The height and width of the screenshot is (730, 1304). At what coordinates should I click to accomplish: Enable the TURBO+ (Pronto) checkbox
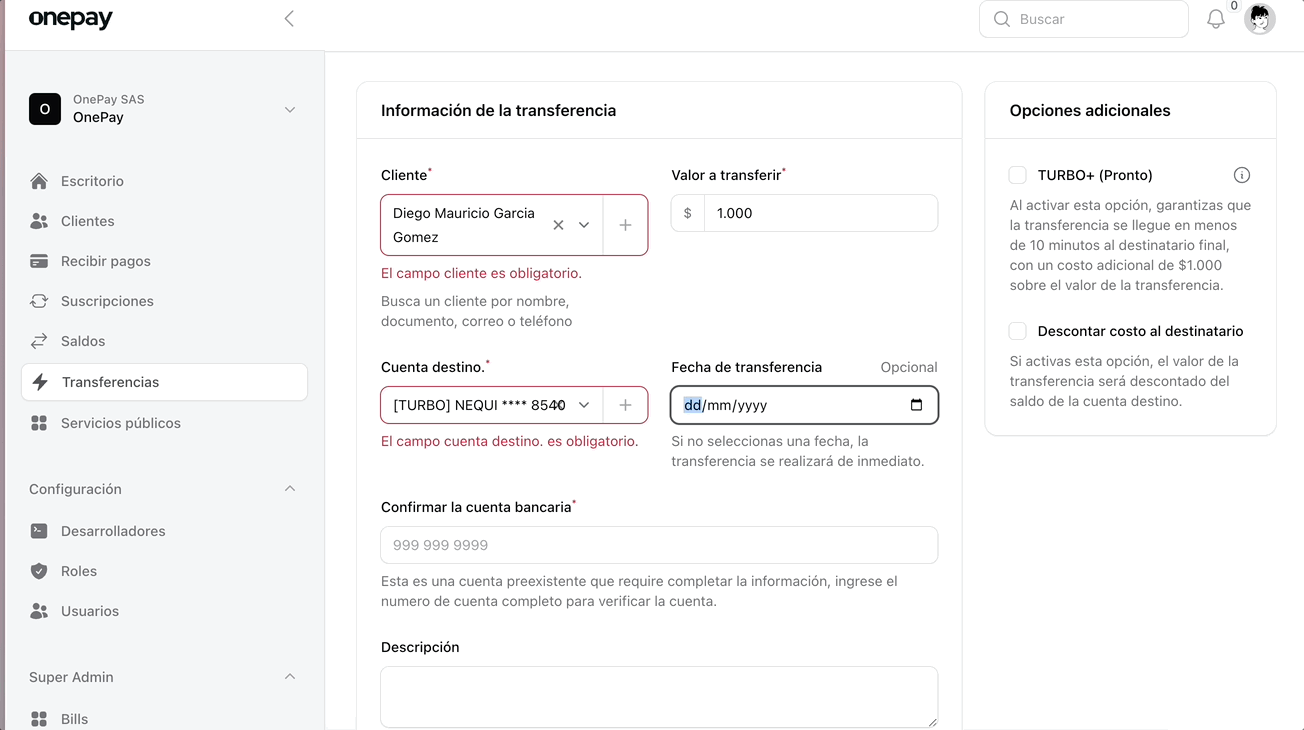click(1017, 175)
